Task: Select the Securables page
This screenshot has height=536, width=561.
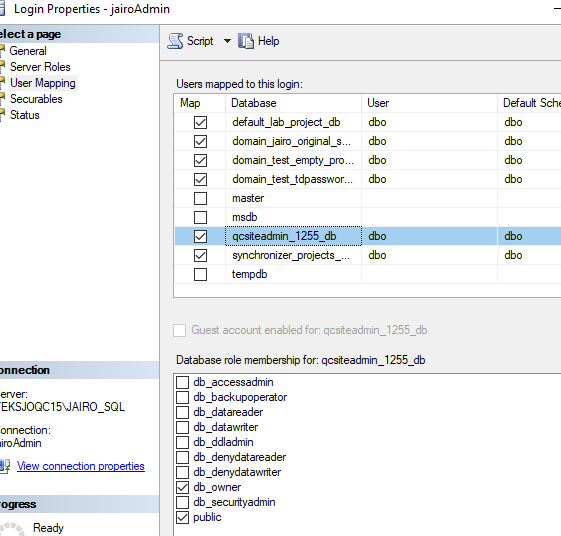Action: tap(36, 99)
